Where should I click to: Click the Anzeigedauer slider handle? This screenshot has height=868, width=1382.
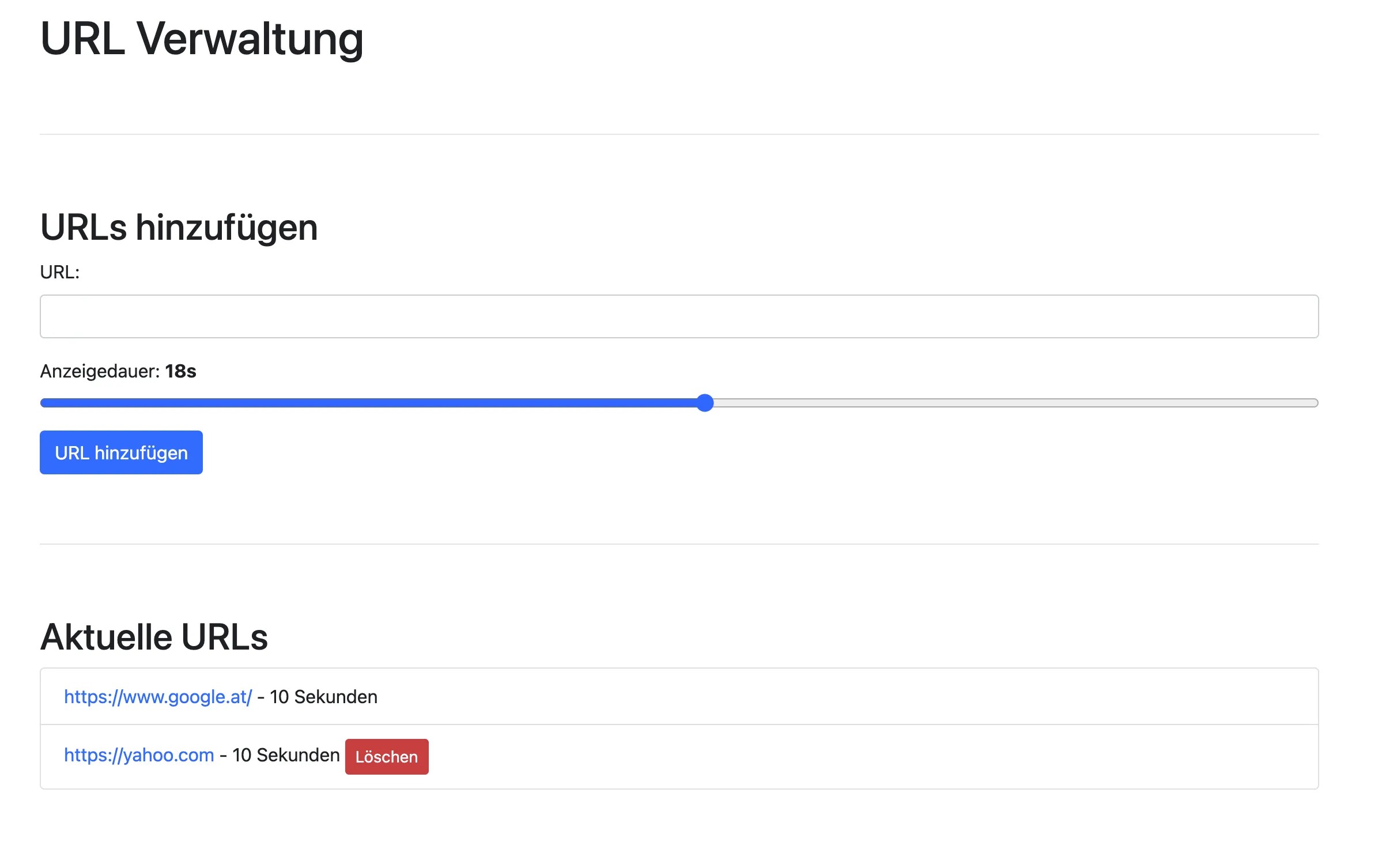click(705, 403)
